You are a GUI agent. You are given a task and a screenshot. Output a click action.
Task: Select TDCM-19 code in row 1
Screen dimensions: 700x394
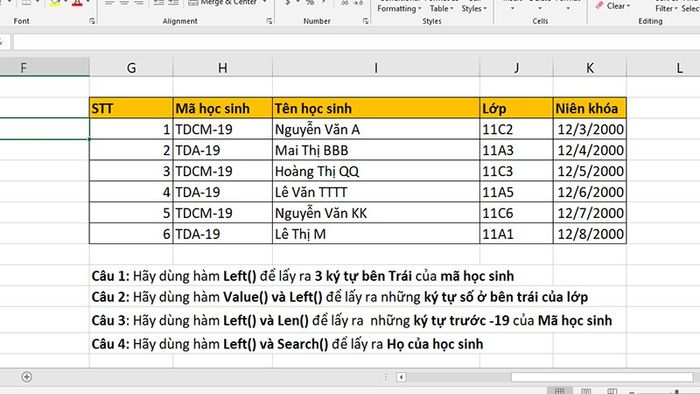pos(223,129)
